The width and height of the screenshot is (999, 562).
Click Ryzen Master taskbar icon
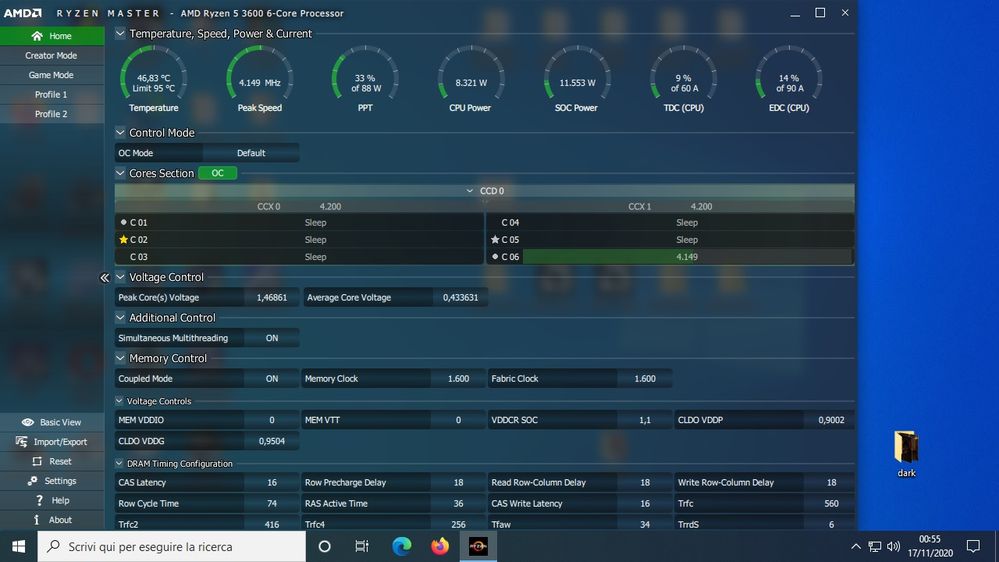click(x=478, y=546)
